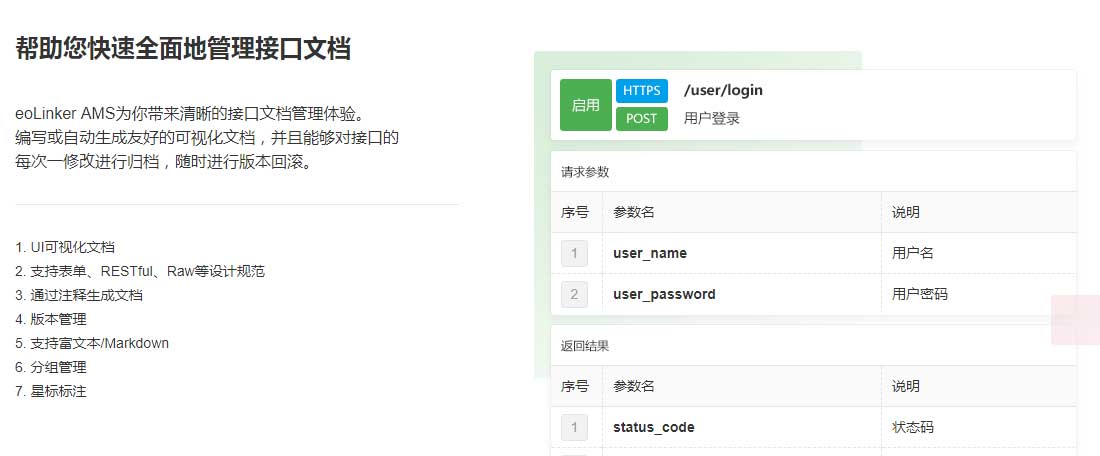The width and height of the screenshot is (1100, 456).
Task: Click 说明 column header in 返回结果 table
Action: [906, 386]
